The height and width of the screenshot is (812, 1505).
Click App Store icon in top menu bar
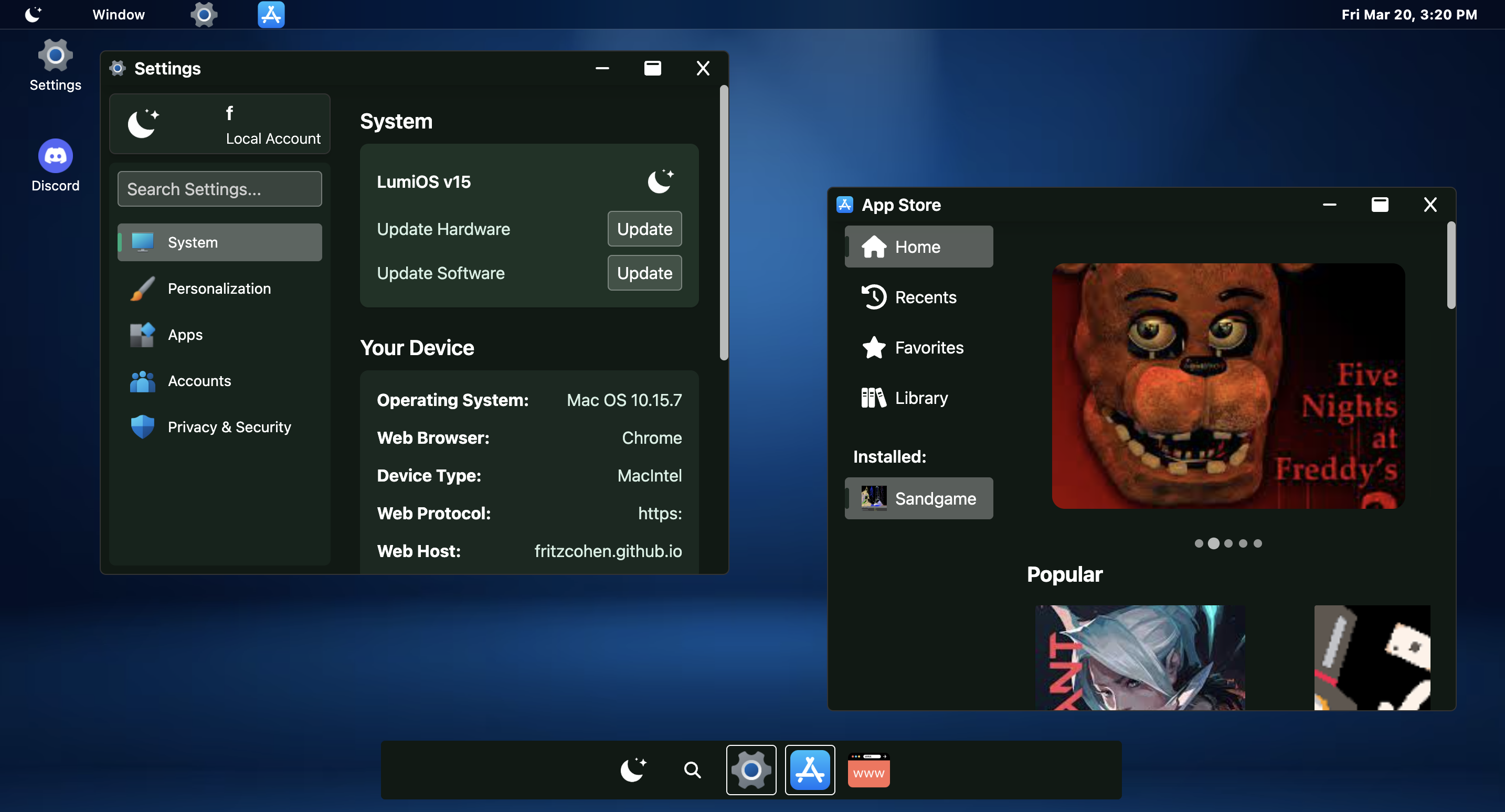coord(271,15)
